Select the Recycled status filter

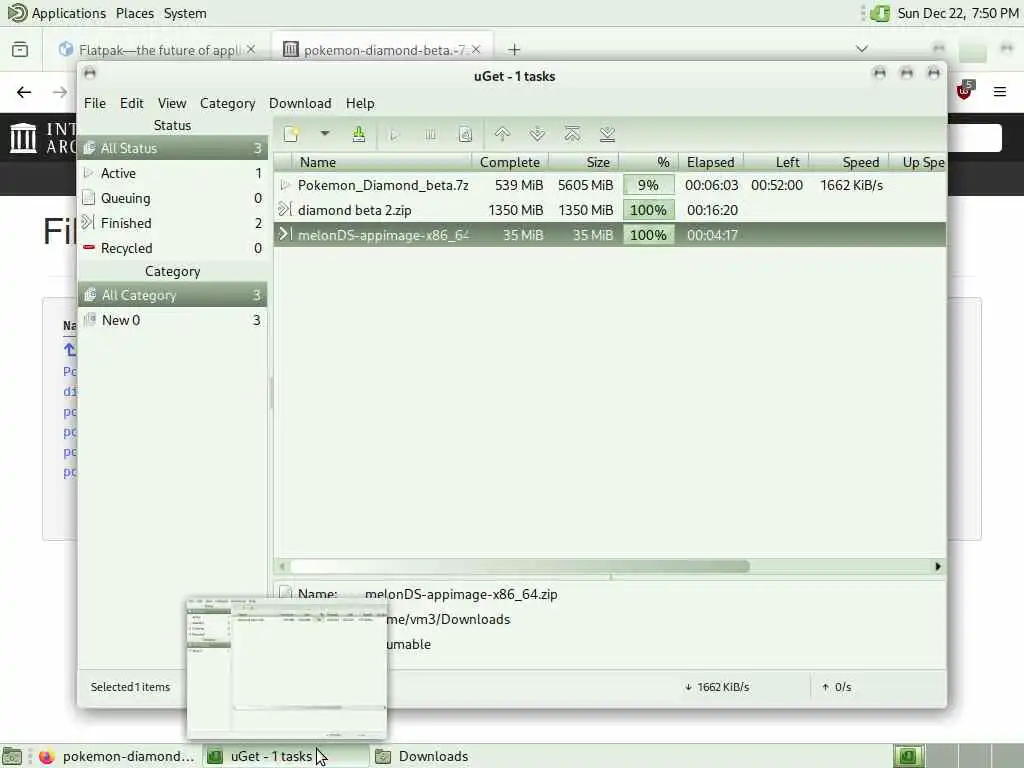pyautogui.click(x=172, y=248)
